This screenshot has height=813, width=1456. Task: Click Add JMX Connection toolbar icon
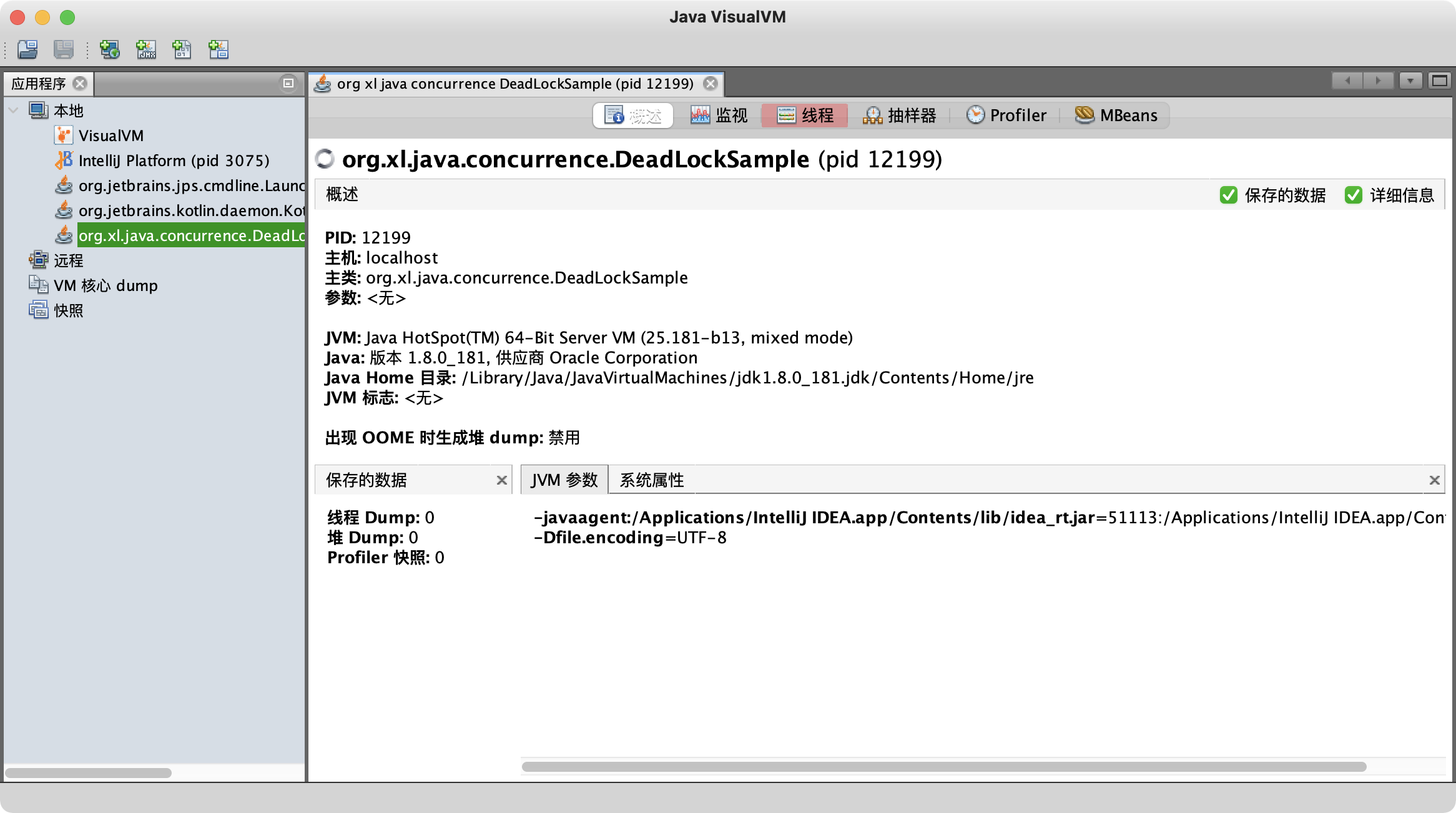click(146, 49)
